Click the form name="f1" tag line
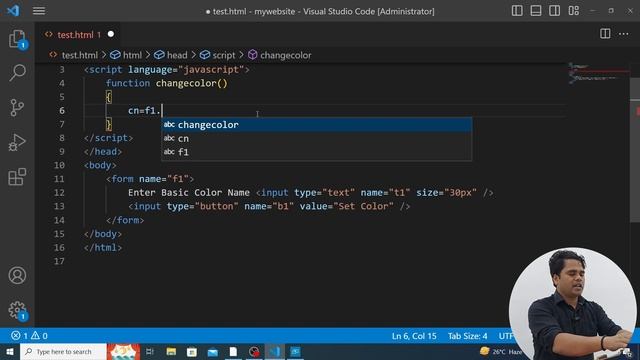This screenshot has height=360, width=640. (x=150, y=179)
